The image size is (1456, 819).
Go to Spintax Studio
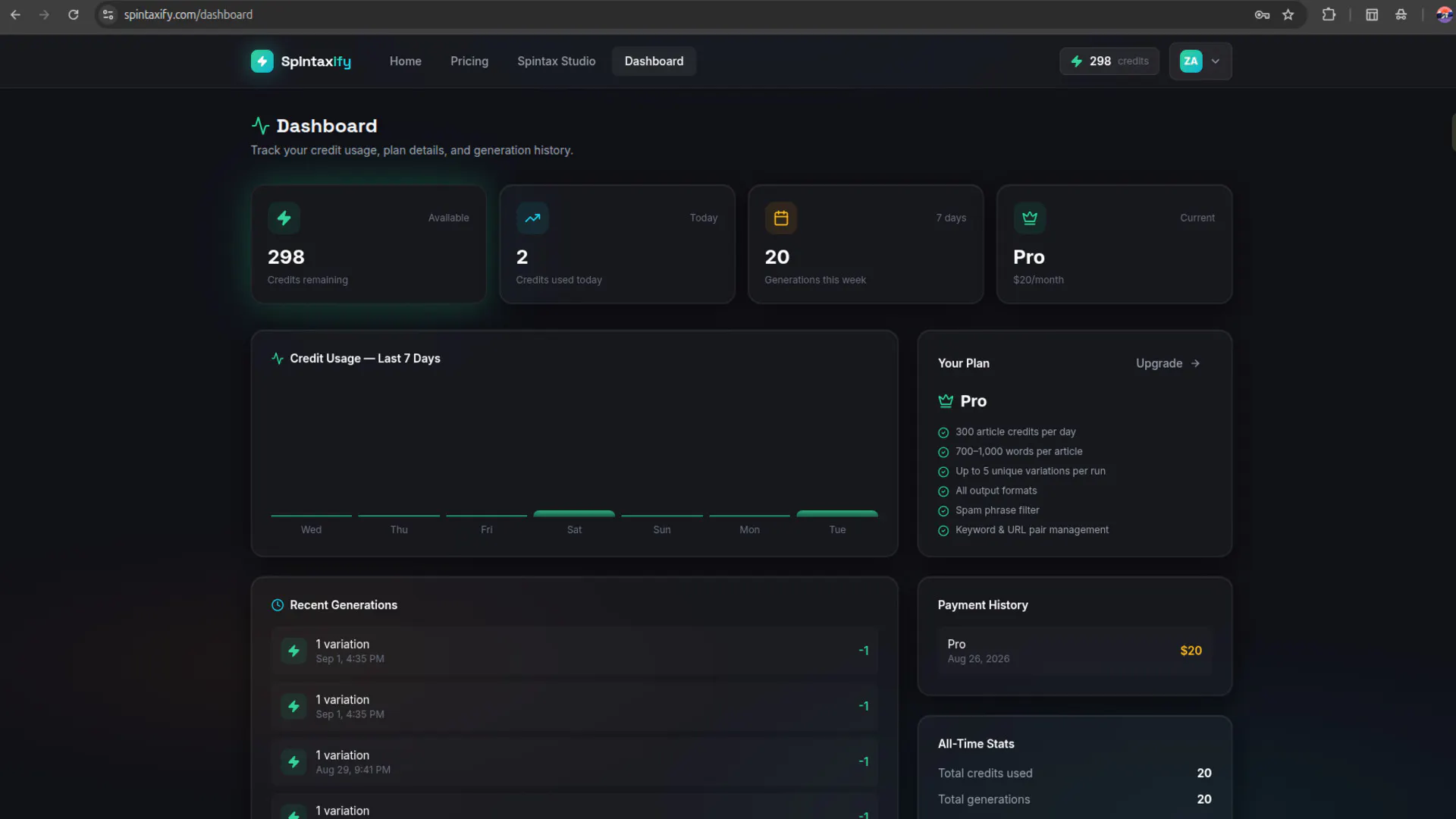[x=557, y=61]
